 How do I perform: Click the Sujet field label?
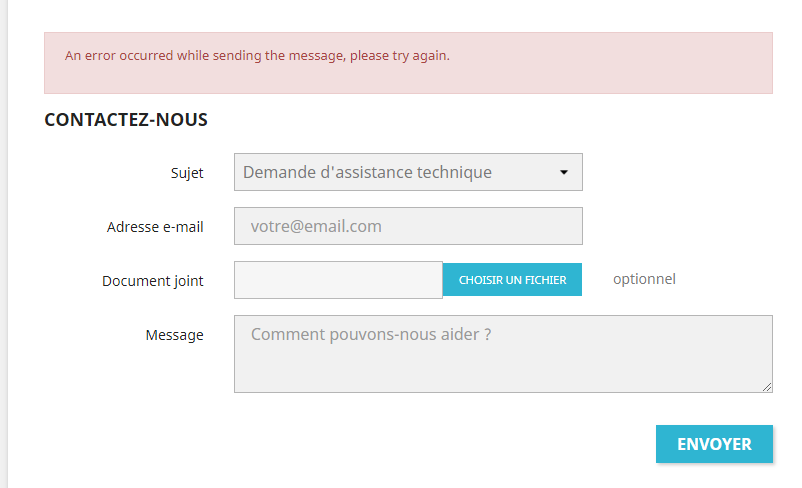187,173
